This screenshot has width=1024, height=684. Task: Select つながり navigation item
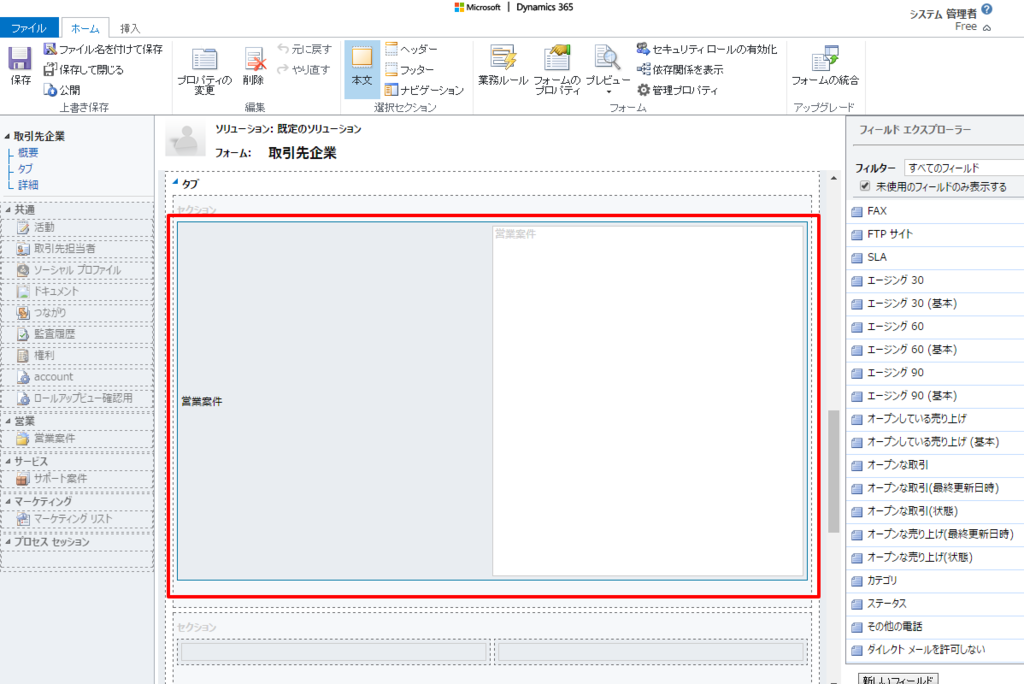[77, 312]
